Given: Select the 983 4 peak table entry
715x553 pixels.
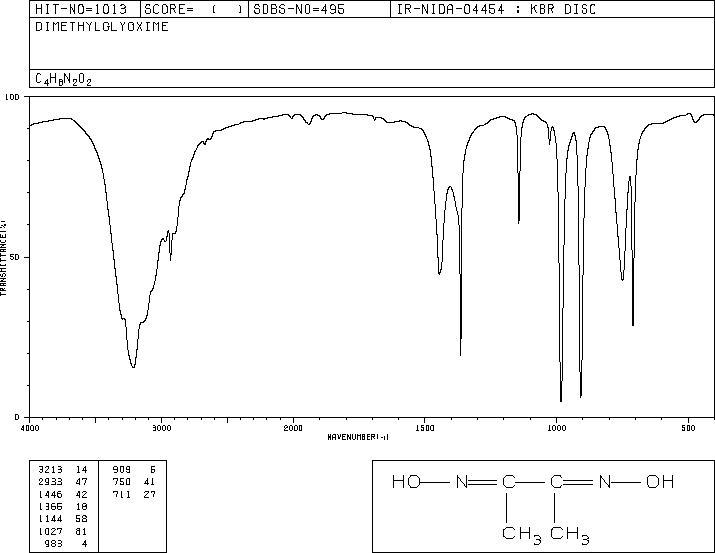Looking at the screenshot, I should pyautogui.click(x=65, y=543).
